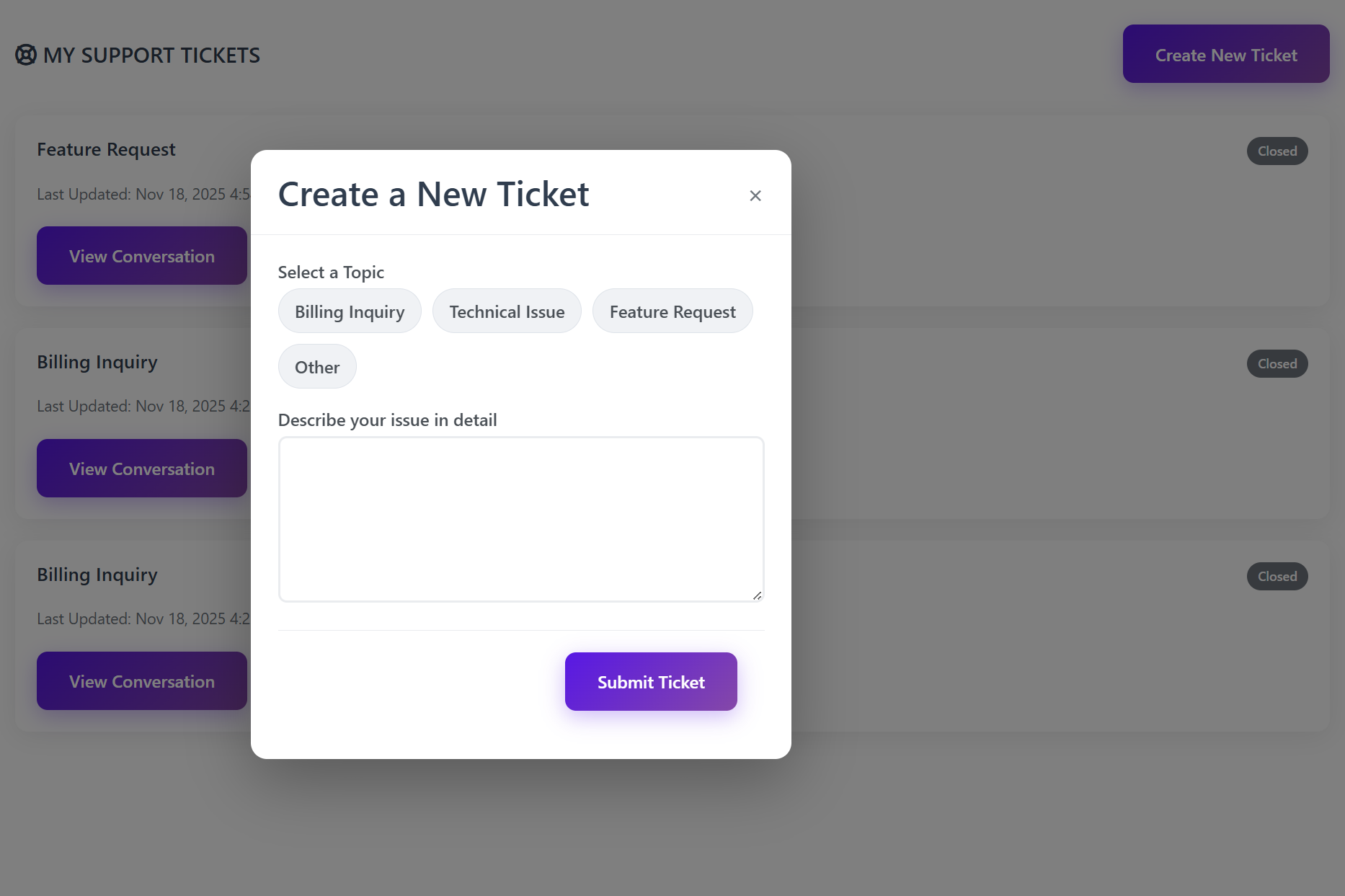
Task: Choose the Technical Issue topic chip
Action: (507, 311)
